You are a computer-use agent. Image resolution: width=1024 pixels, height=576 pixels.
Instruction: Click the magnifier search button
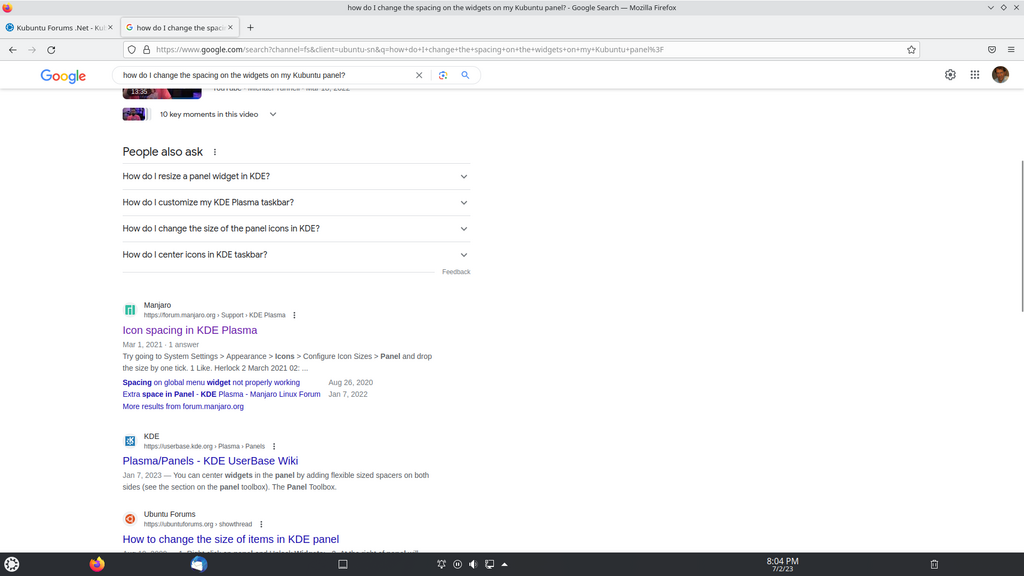(465, 75)
